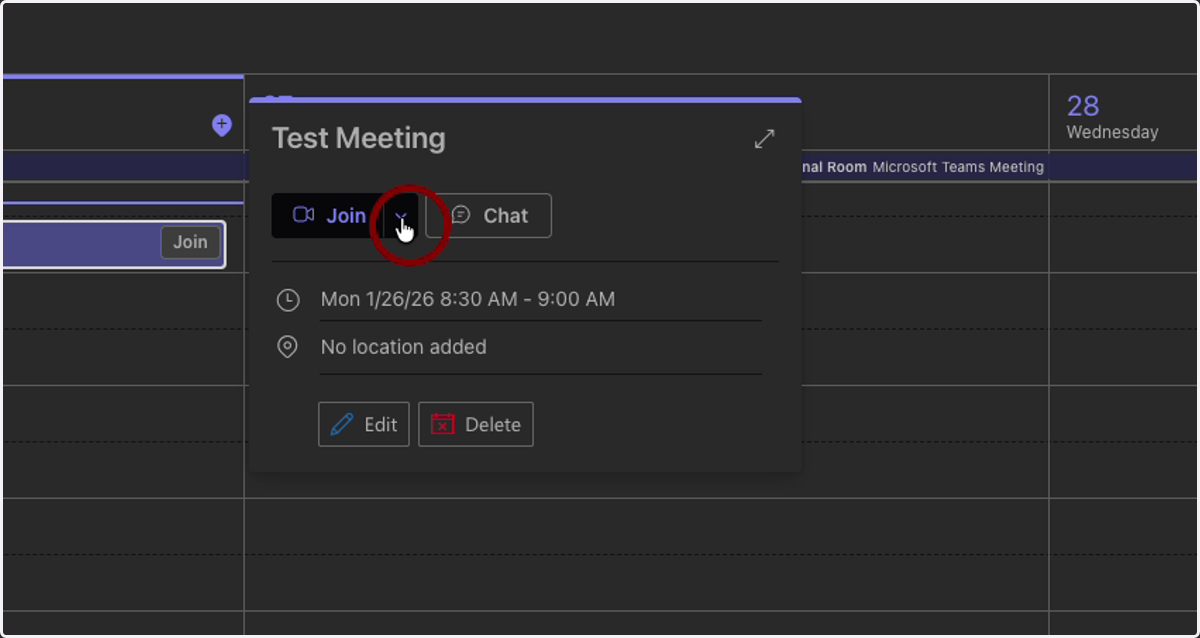This screenshot has height=638, width=1200.
Task: Edit the Test Meeting
Action: point(364,424)
